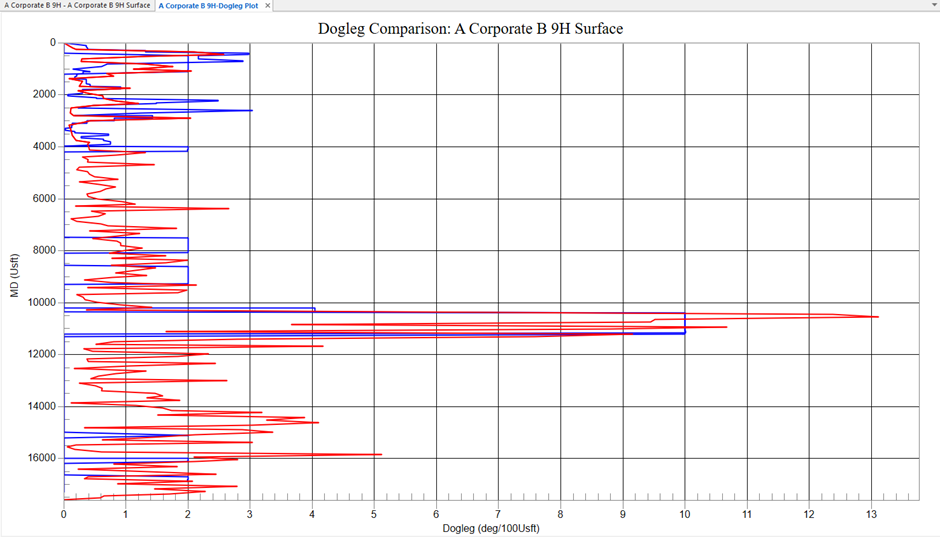Click the 13 tick label on dogleg axis
The image size is (940, 537).
(x=871, y=514)
